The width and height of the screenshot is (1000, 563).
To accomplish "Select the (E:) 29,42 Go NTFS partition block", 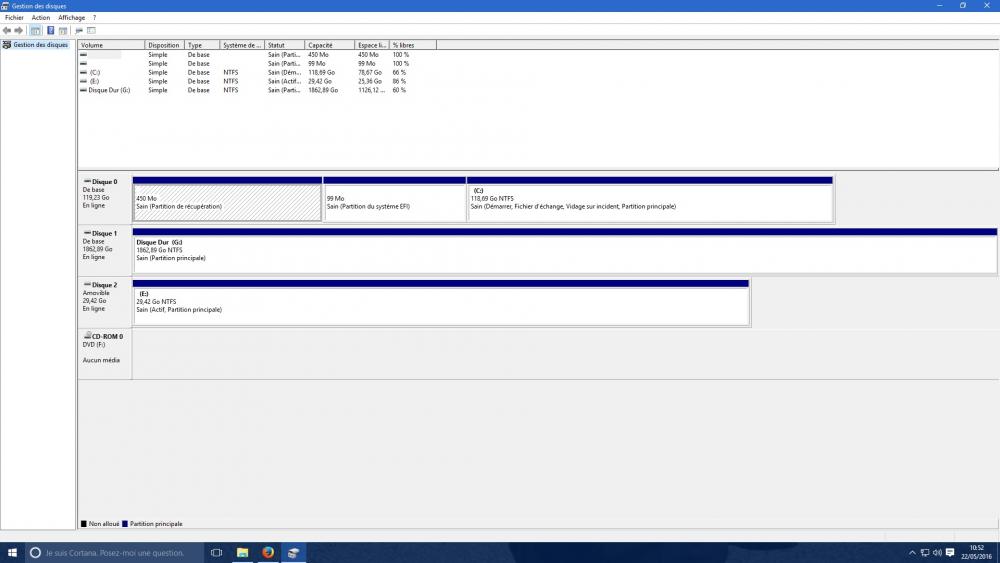I will [441, 303].
